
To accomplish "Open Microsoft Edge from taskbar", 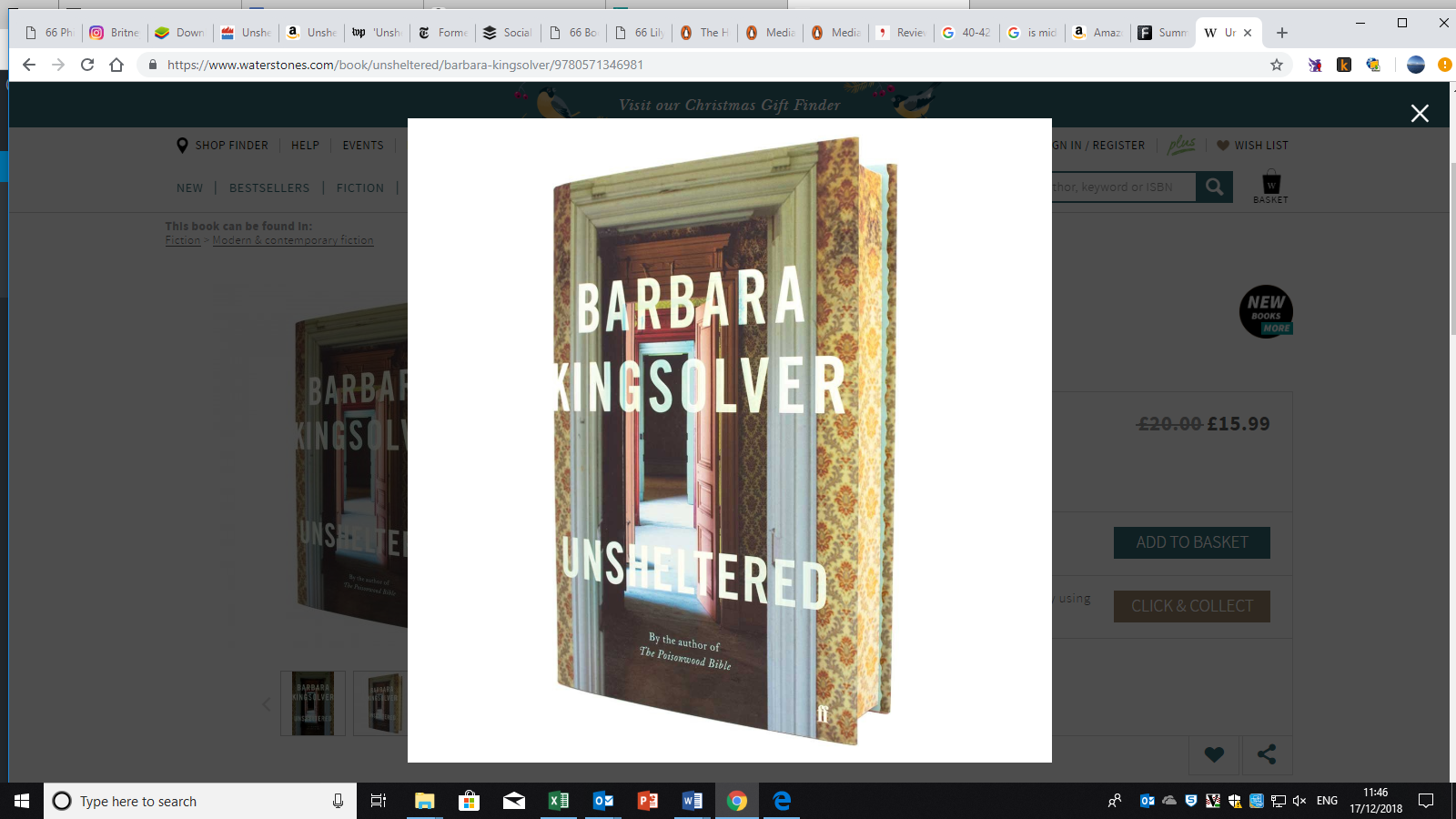I will [x=782, y=801].
